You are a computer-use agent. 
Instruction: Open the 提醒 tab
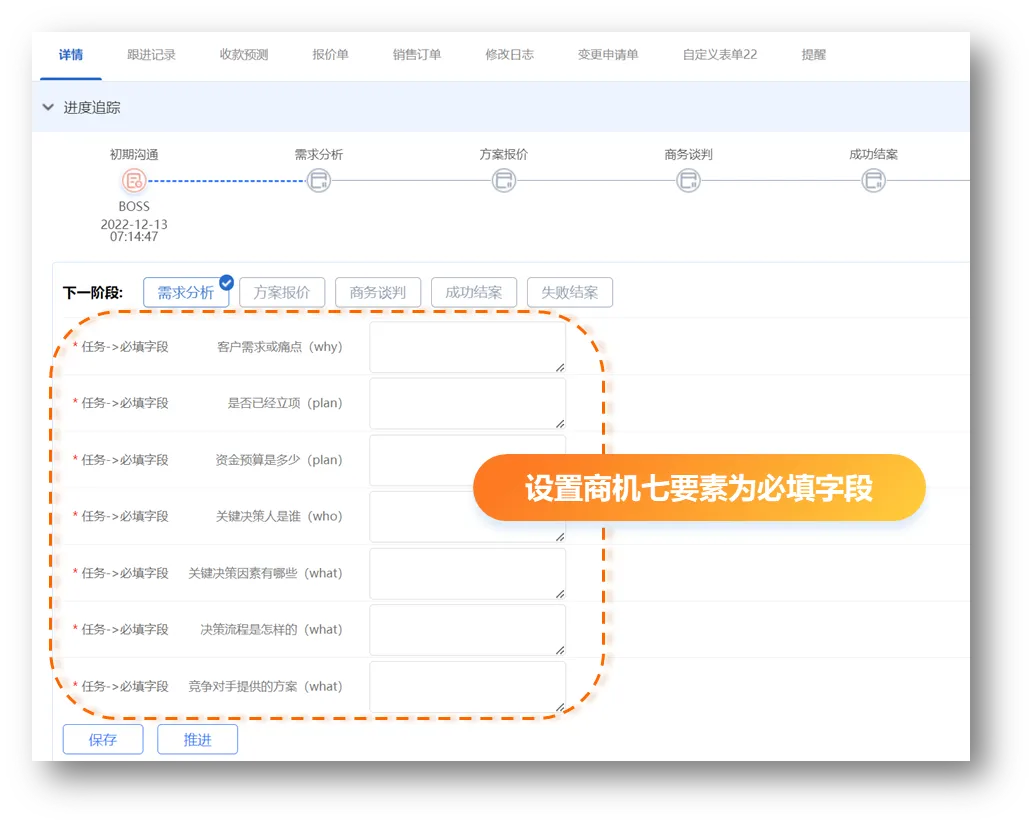813,55
